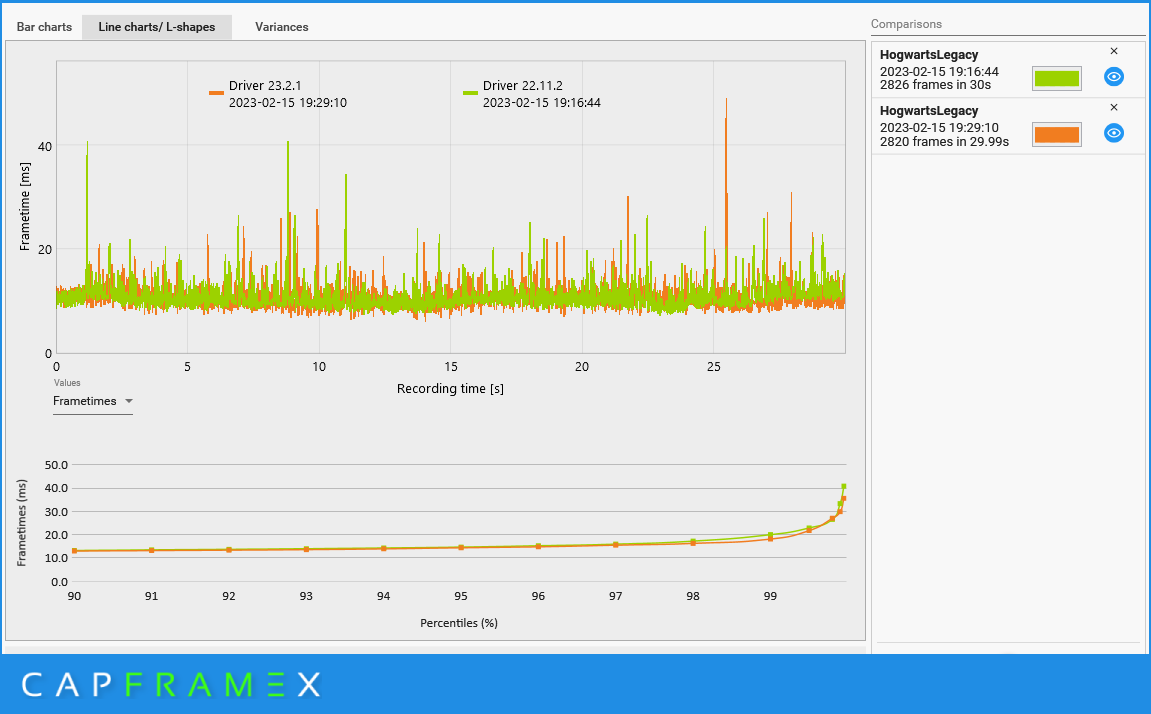Click the '2826 frames in 30s' text
Image resolution: width=1151 pixels, height=714 pixels.
click(x=935, y=85)
